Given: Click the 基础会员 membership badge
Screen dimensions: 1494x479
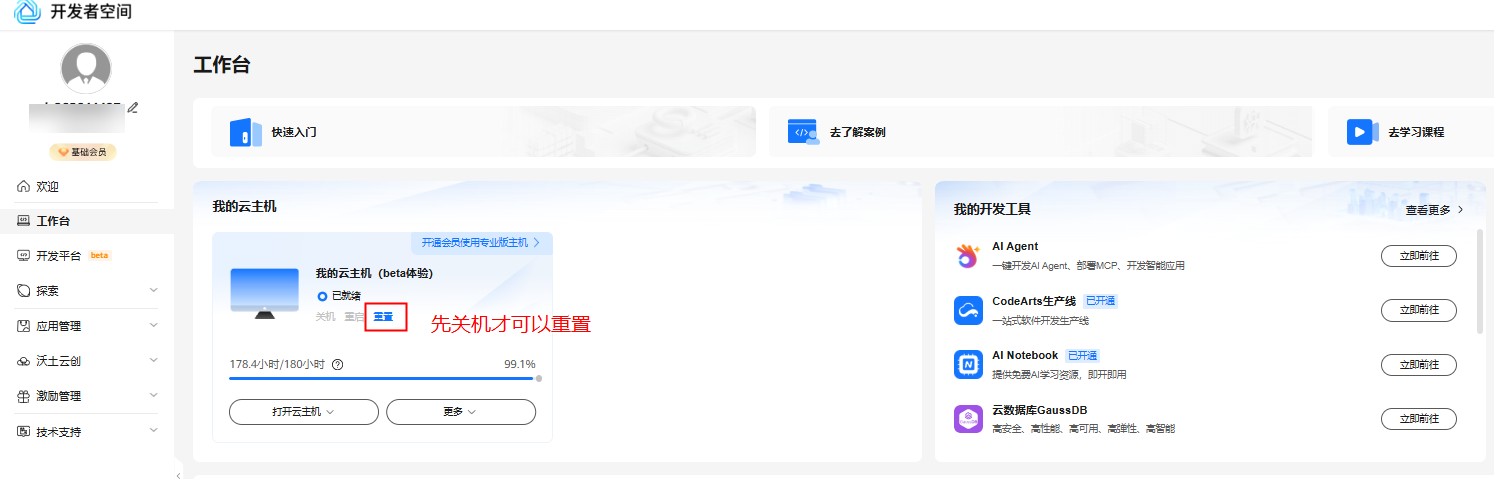Looking at the screenshot, I should 83,152.
